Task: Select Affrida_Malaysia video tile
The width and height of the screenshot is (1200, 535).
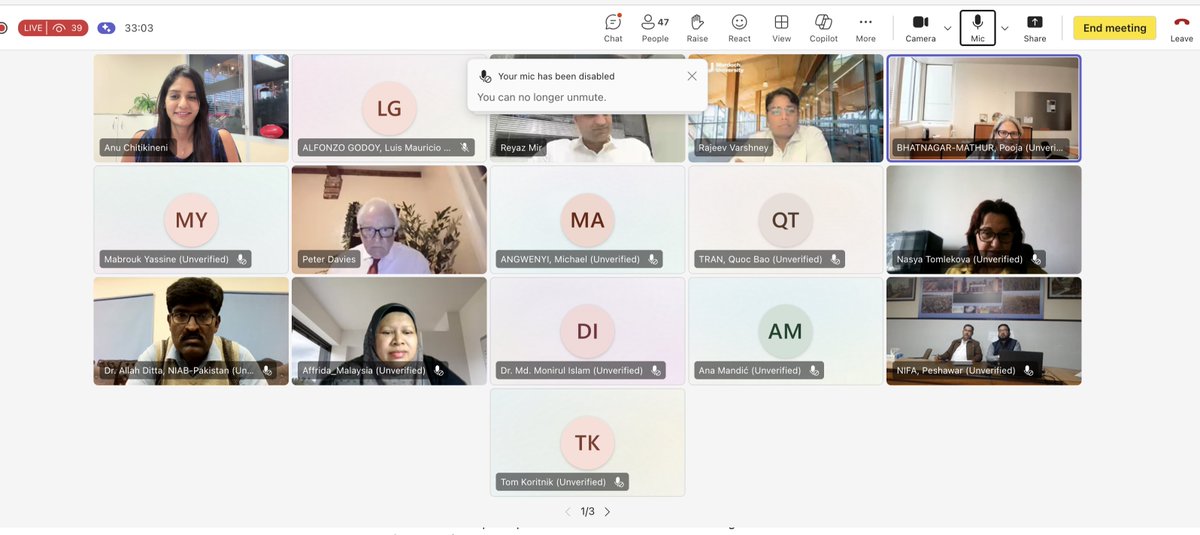Action: pyautogui.click(x=389, y=331)
